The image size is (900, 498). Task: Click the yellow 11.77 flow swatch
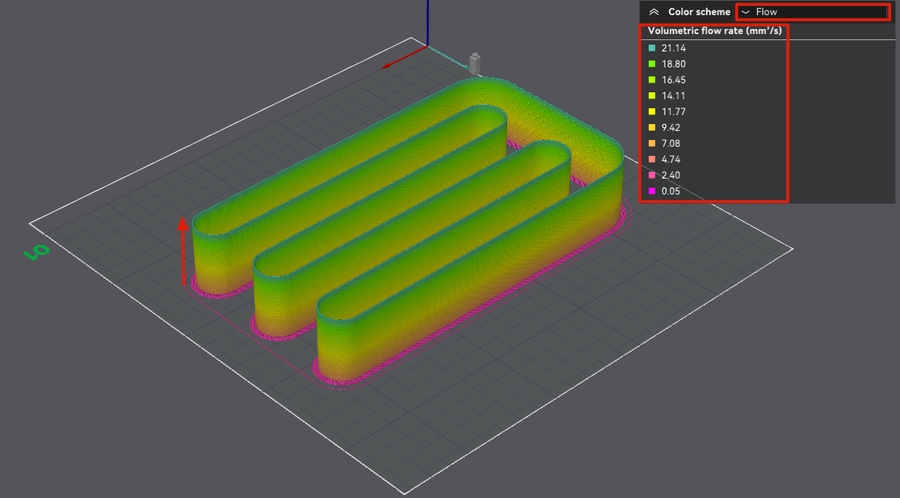click(x=651, y=112)
